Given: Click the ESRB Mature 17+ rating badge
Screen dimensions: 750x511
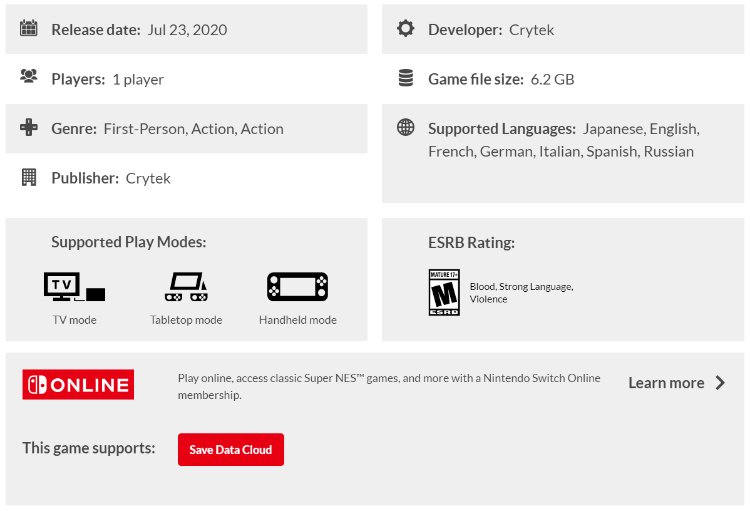Looking at the screenshot, I should click(444, 292).
